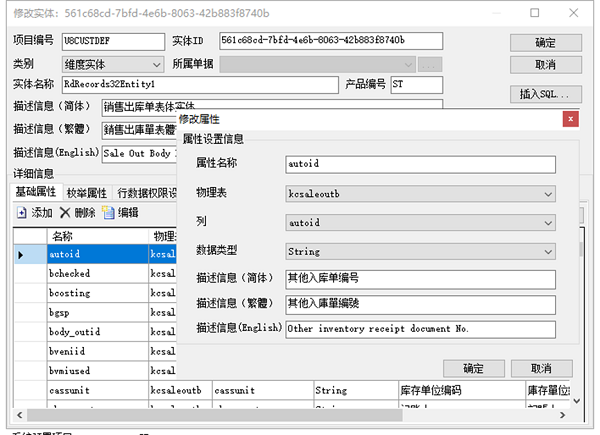Click the grid horizontal scrollbar thumb
This screenshot has height=435, width=600.
214,415
